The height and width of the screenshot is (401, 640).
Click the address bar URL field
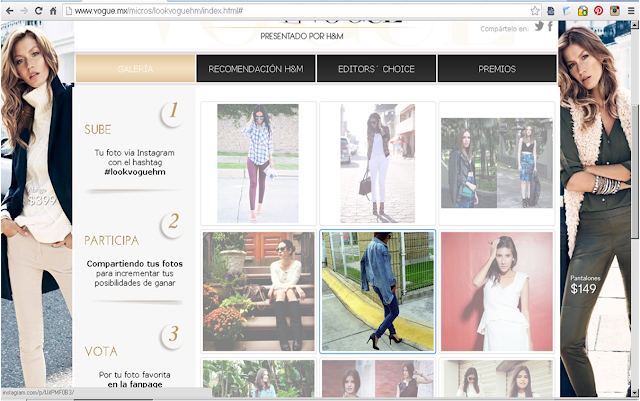[x=302, y=11]
